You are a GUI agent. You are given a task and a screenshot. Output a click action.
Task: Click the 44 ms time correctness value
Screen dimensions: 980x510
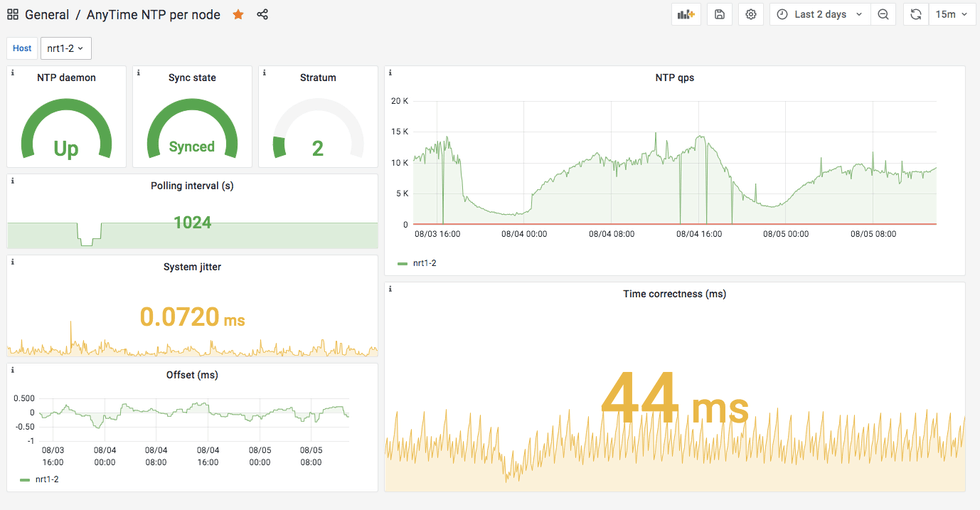click(674, 400)
